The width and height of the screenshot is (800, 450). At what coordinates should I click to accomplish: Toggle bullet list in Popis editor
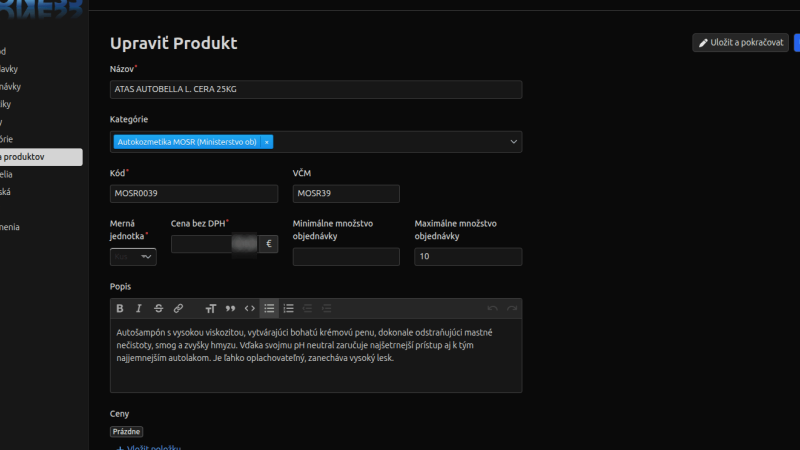[x=269, y=308]
